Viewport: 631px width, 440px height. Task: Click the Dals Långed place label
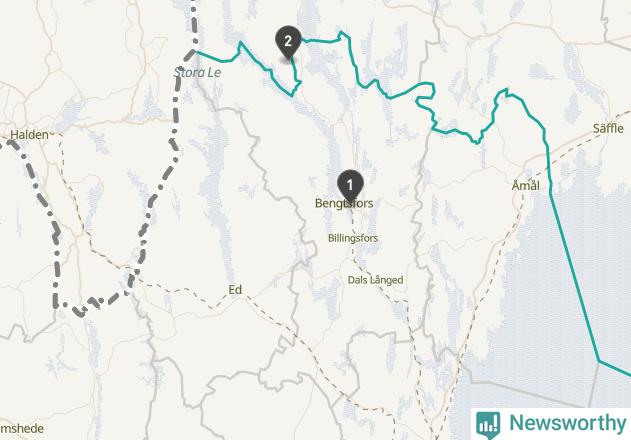point(375,280)
